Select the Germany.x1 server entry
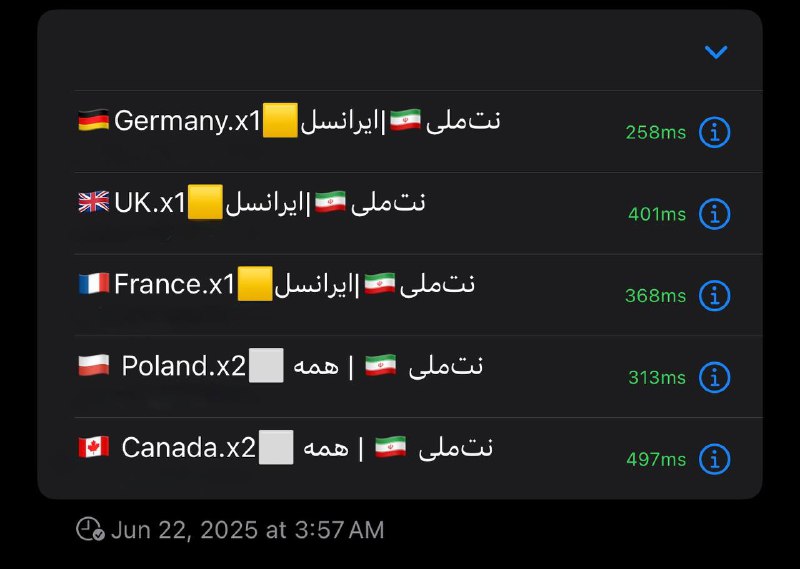The image size is (800, 569). [418, 132]
